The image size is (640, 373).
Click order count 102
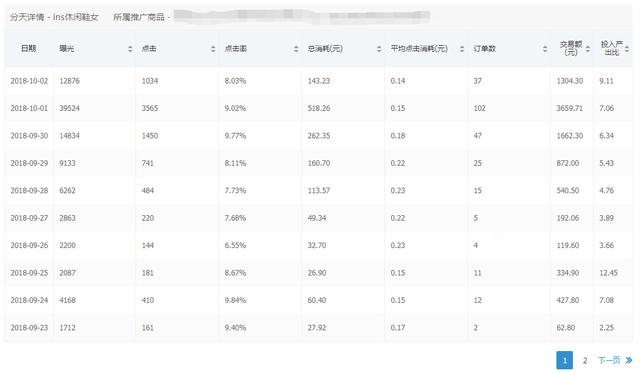(x=480, y=108)
